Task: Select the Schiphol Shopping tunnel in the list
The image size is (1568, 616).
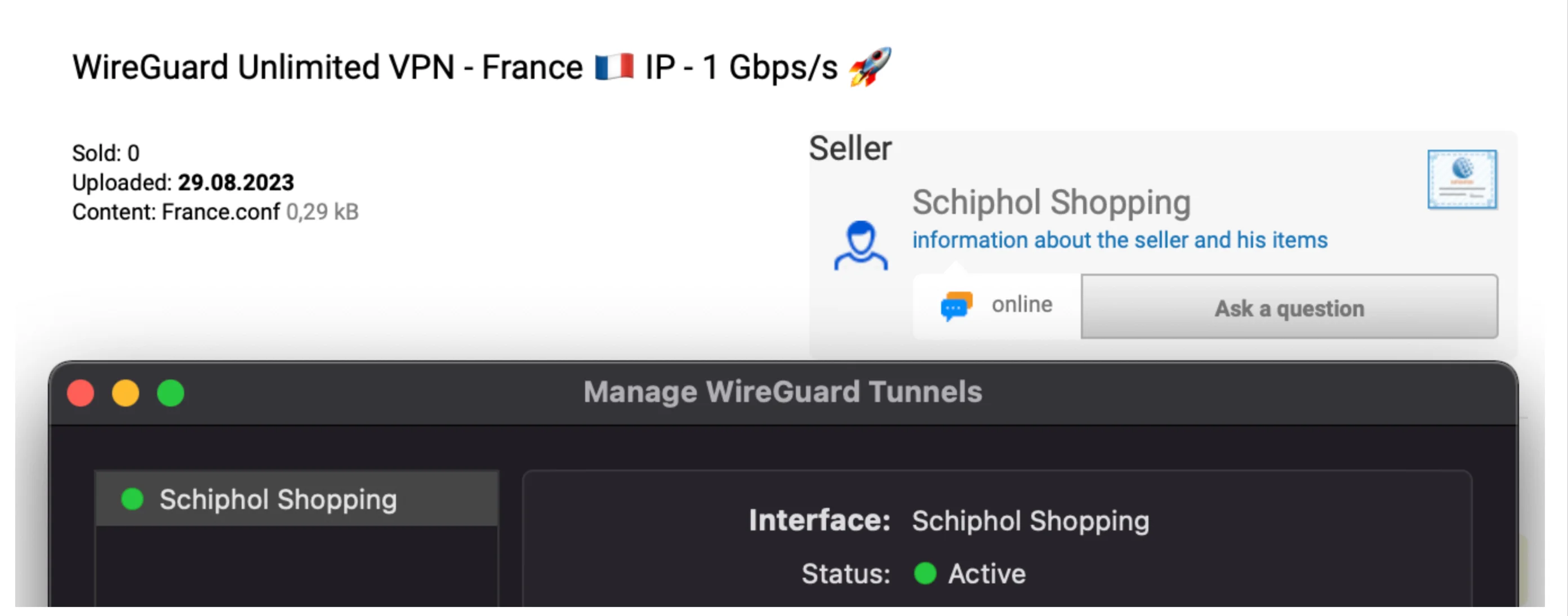Action: point(278,499)
